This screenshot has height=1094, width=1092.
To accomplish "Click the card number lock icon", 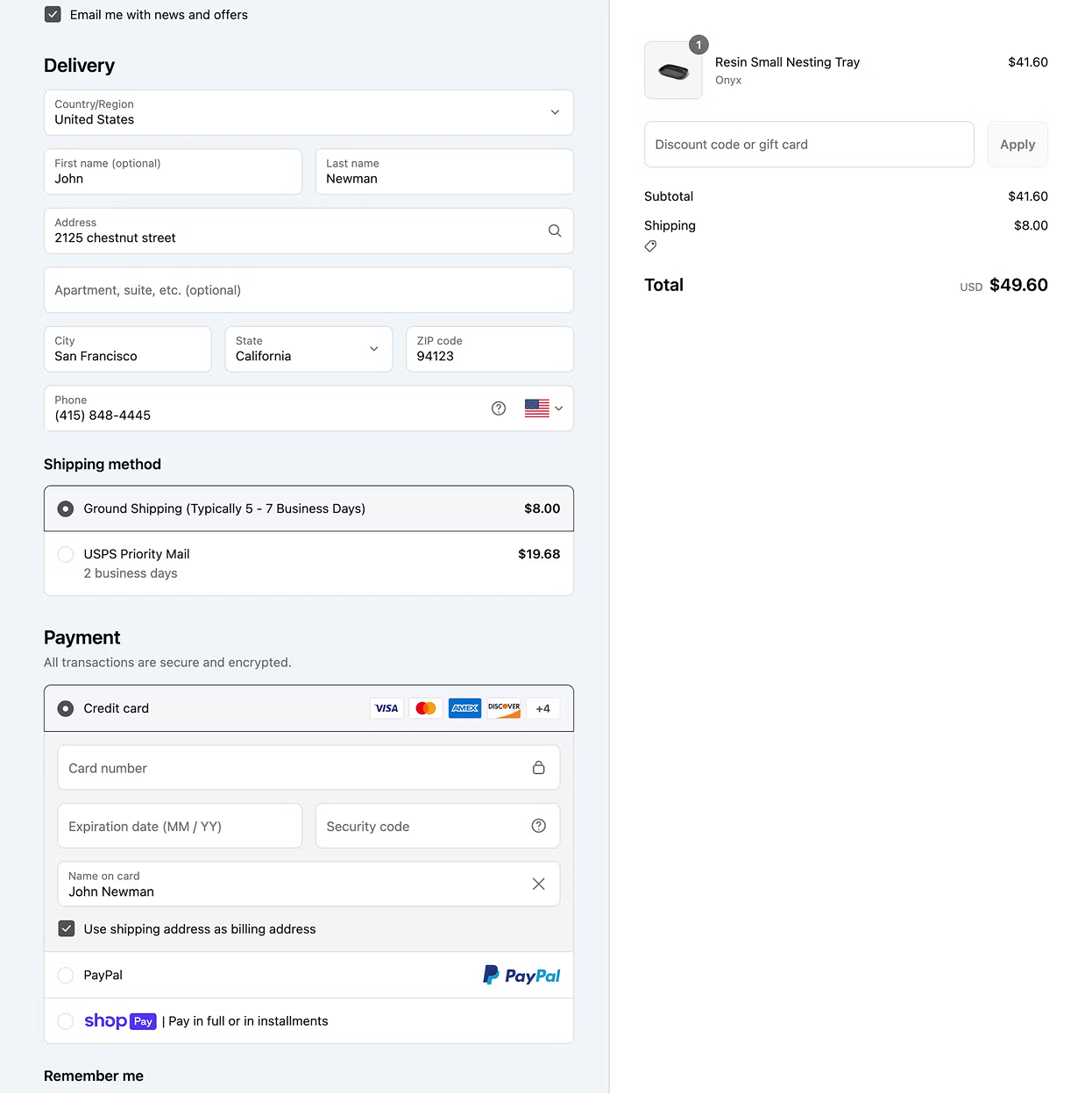I will (x=539, y=768).
